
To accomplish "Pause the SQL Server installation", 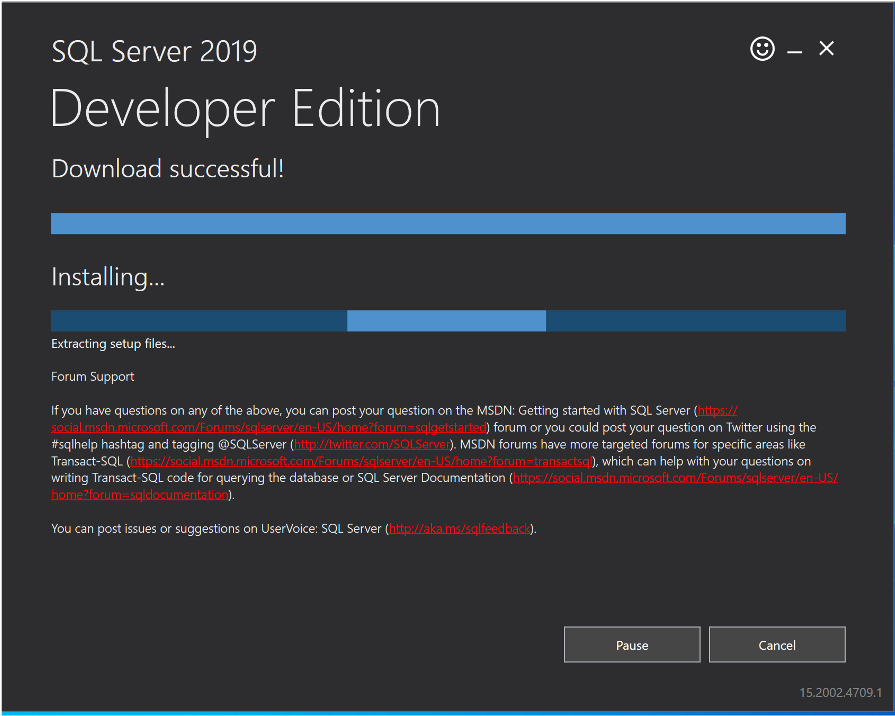I will (632, 644).
